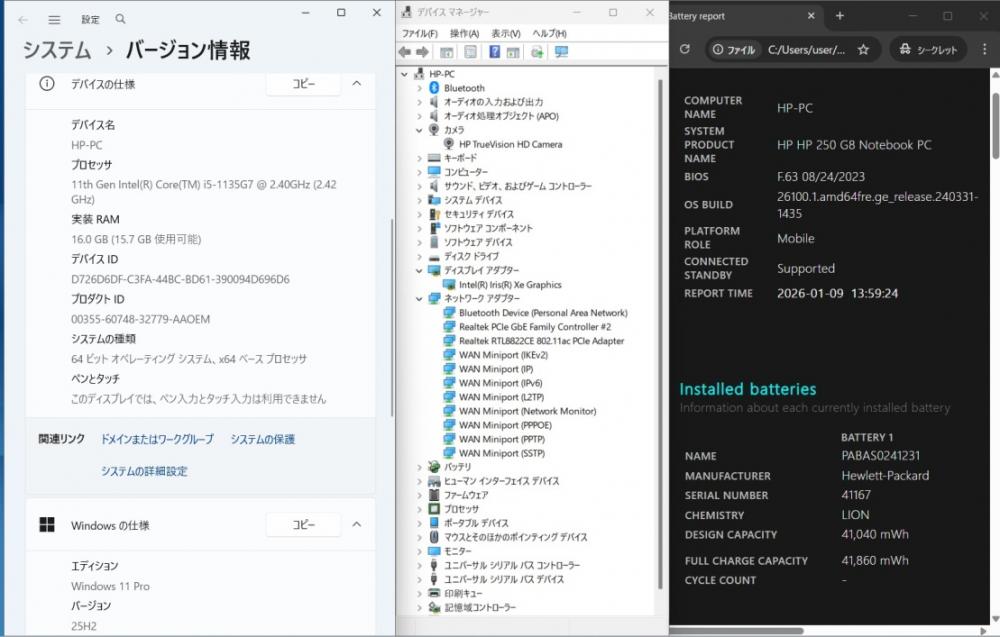1000x637 pixels.
Task: Open the 表示(V) menu
Action: pos(506,33)
